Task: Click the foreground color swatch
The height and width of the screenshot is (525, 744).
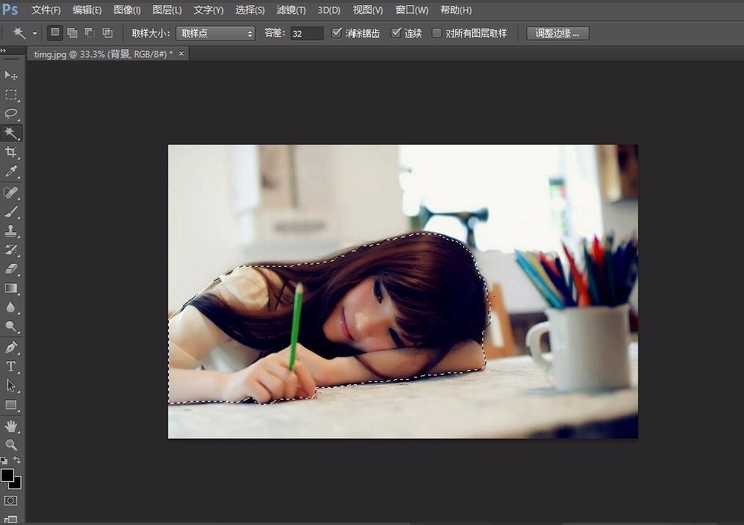Action: [x=7, y=475]
